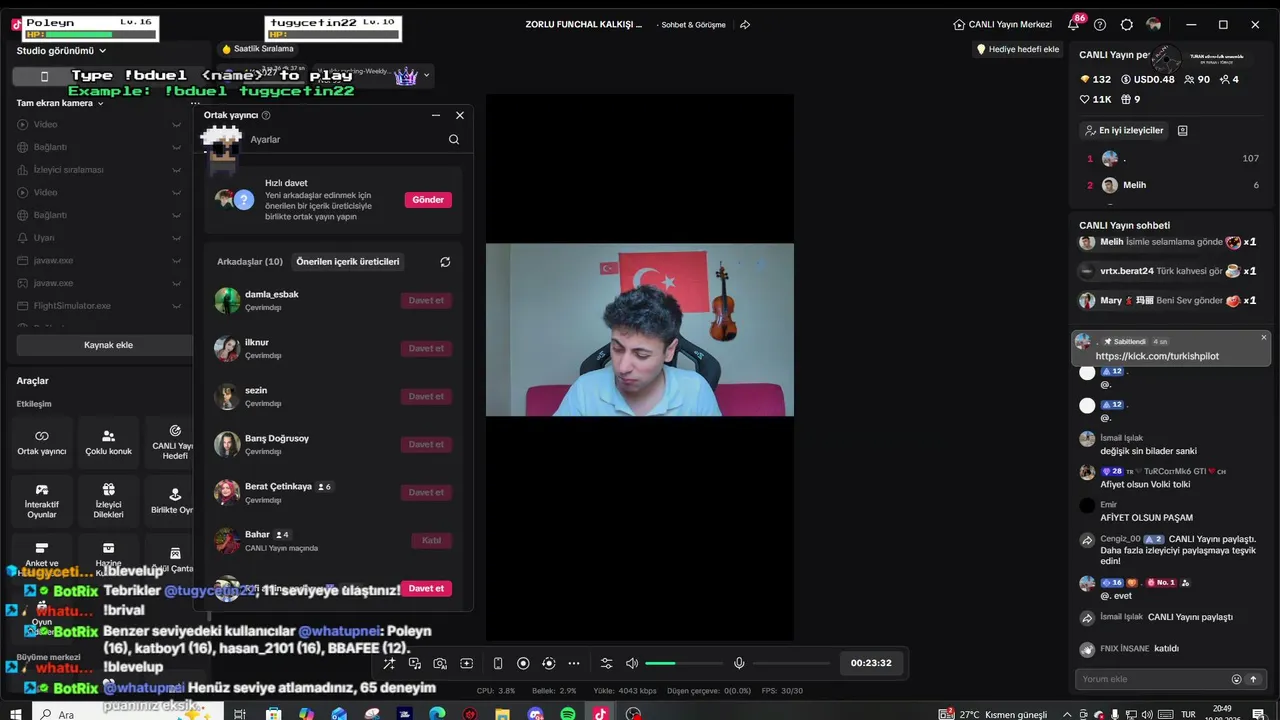Expand the Tam ekran kamera scene dropdown
This screenshot has width=1280, height=720.
click(x=60, y=103)
